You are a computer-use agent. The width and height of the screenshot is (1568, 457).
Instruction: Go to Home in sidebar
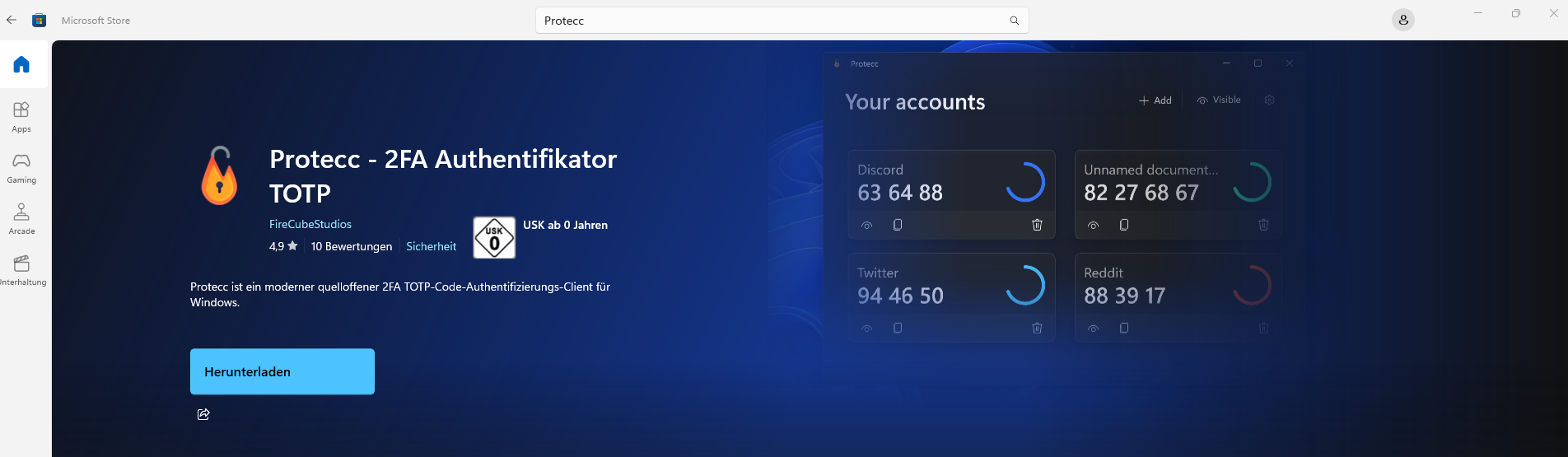click(x=21, y=64)
